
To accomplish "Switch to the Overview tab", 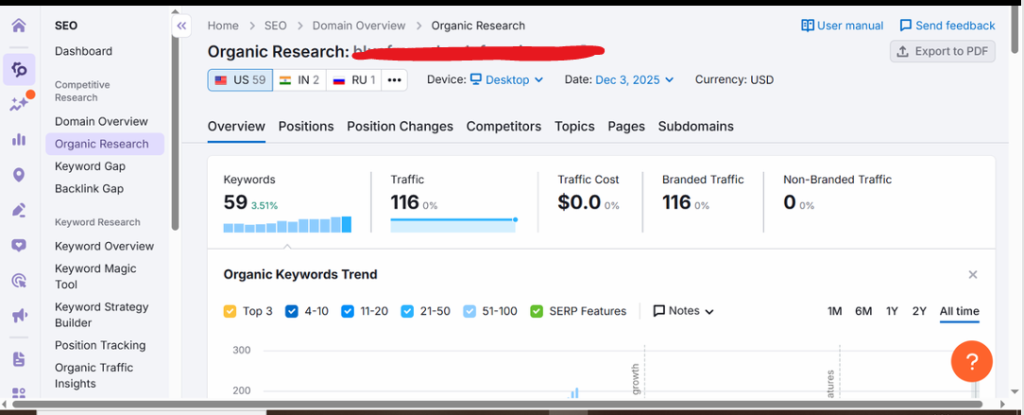I will [x=236, y=126].
